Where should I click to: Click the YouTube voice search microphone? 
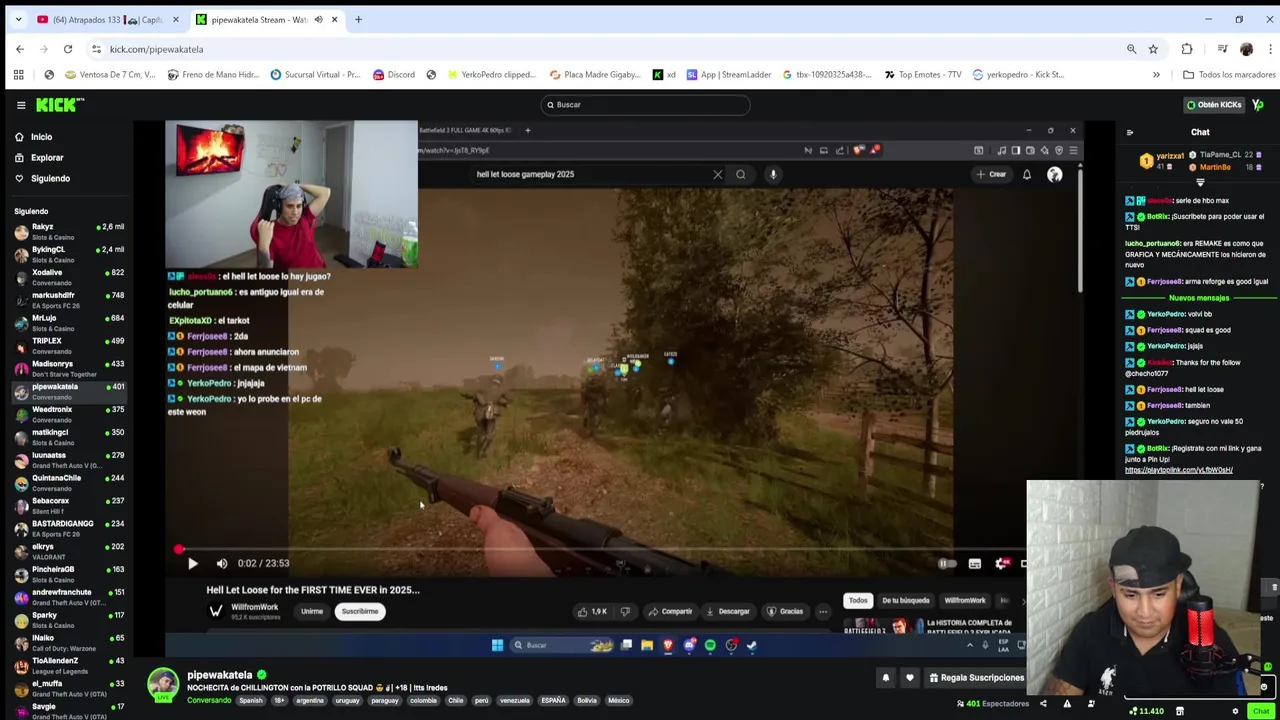pyautogui.click(x=773, y=175)
